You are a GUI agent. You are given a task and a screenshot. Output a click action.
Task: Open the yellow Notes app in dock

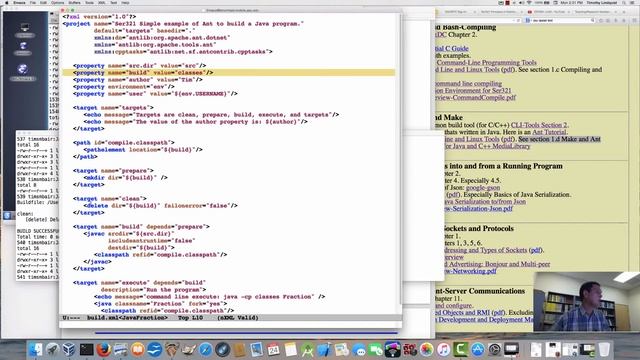[x=291, y=350]
